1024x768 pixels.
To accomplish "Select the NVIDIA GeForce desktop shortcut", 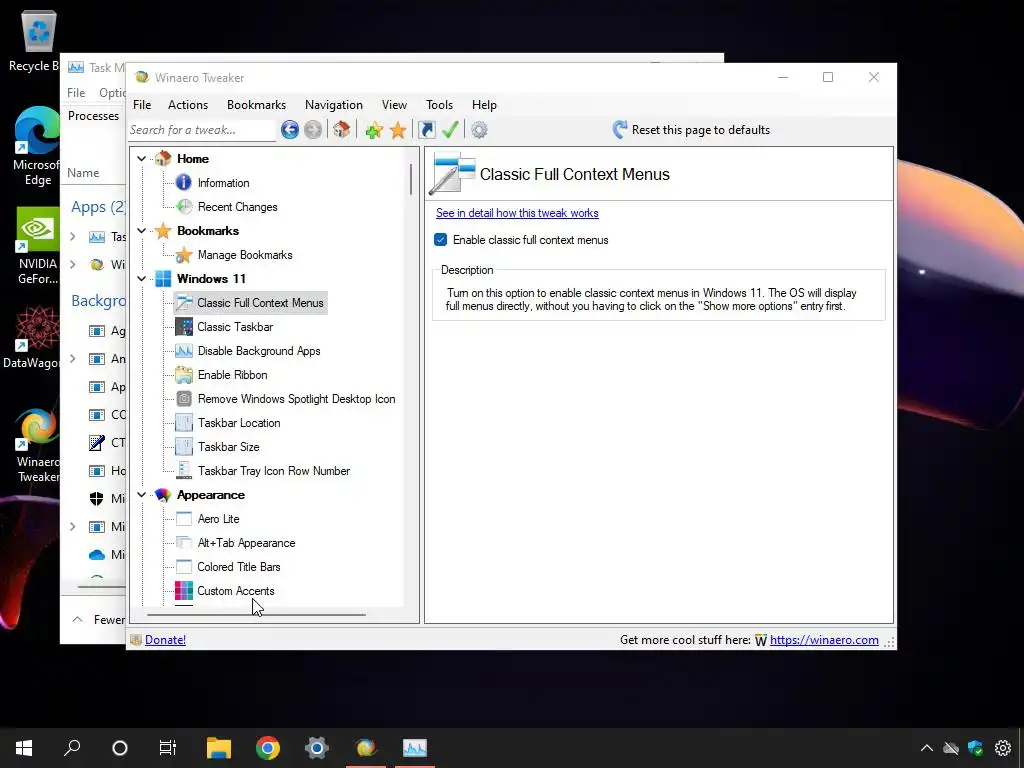I will point(37,246).
